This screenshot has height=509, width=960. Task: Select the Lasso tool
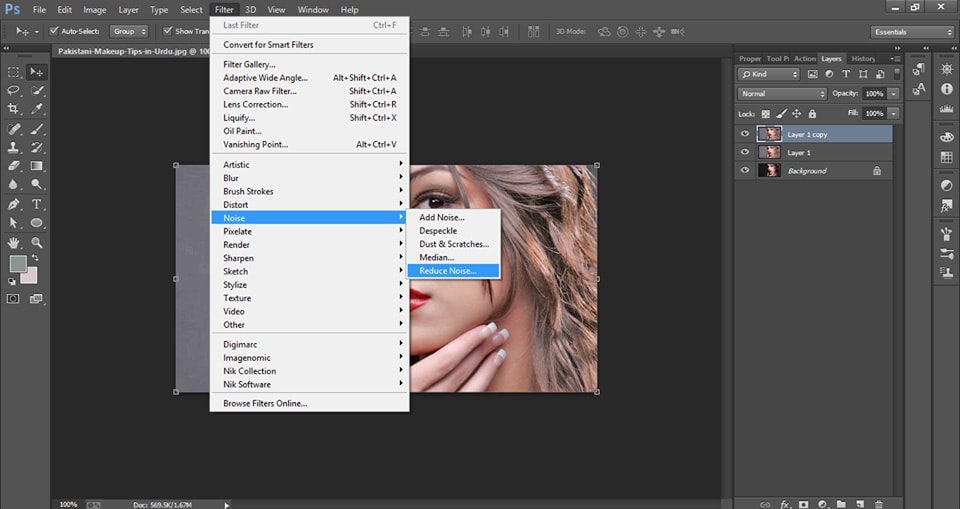tap(14, 90)
